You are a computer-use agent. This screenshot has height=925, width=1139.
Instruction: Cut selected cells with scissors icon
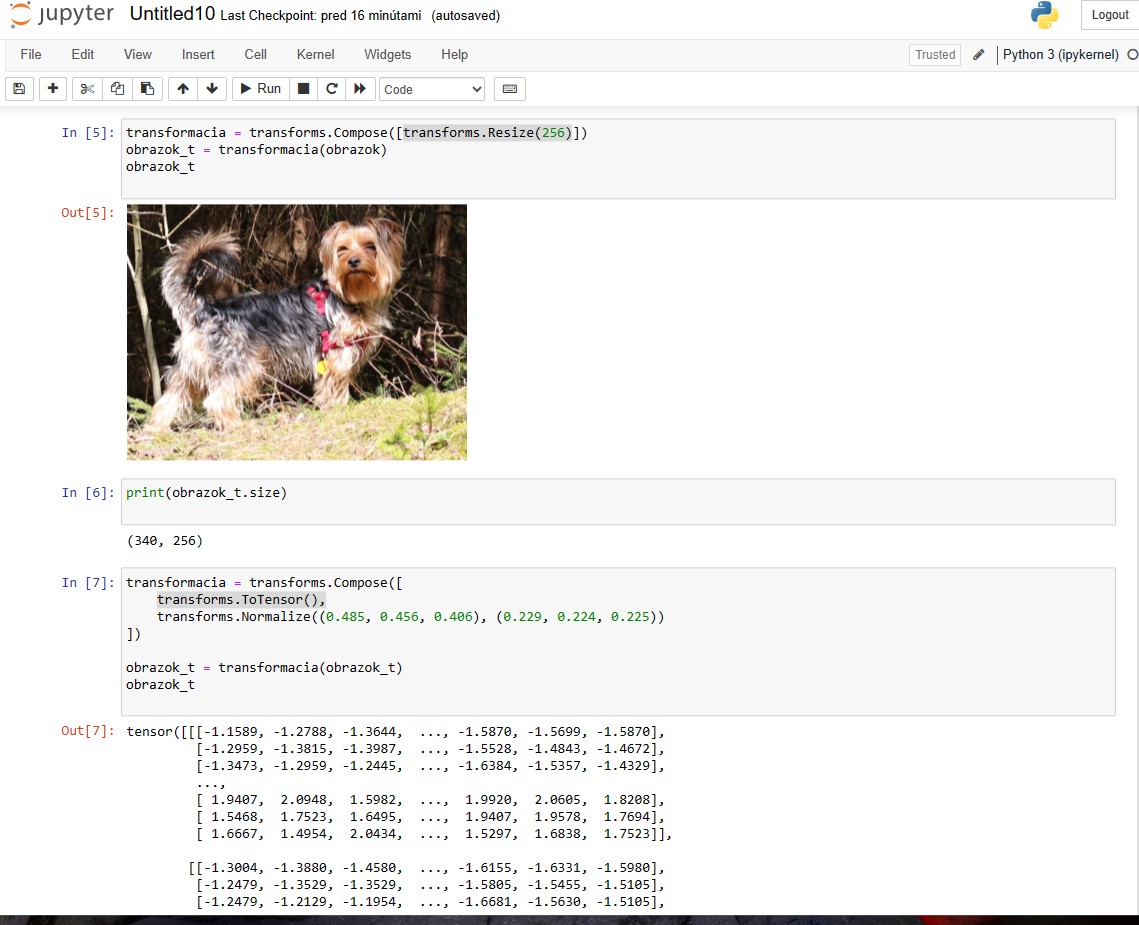pos(87,89)
